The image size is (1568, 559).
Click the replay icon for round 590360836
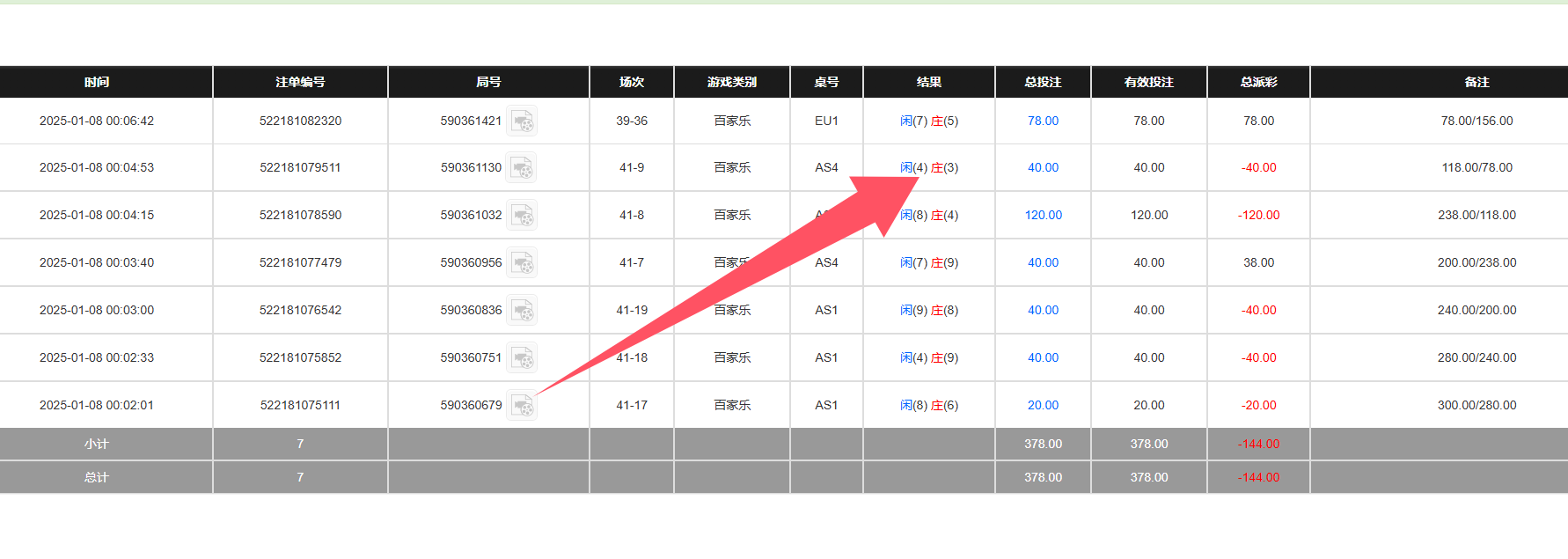click(522, 311)
